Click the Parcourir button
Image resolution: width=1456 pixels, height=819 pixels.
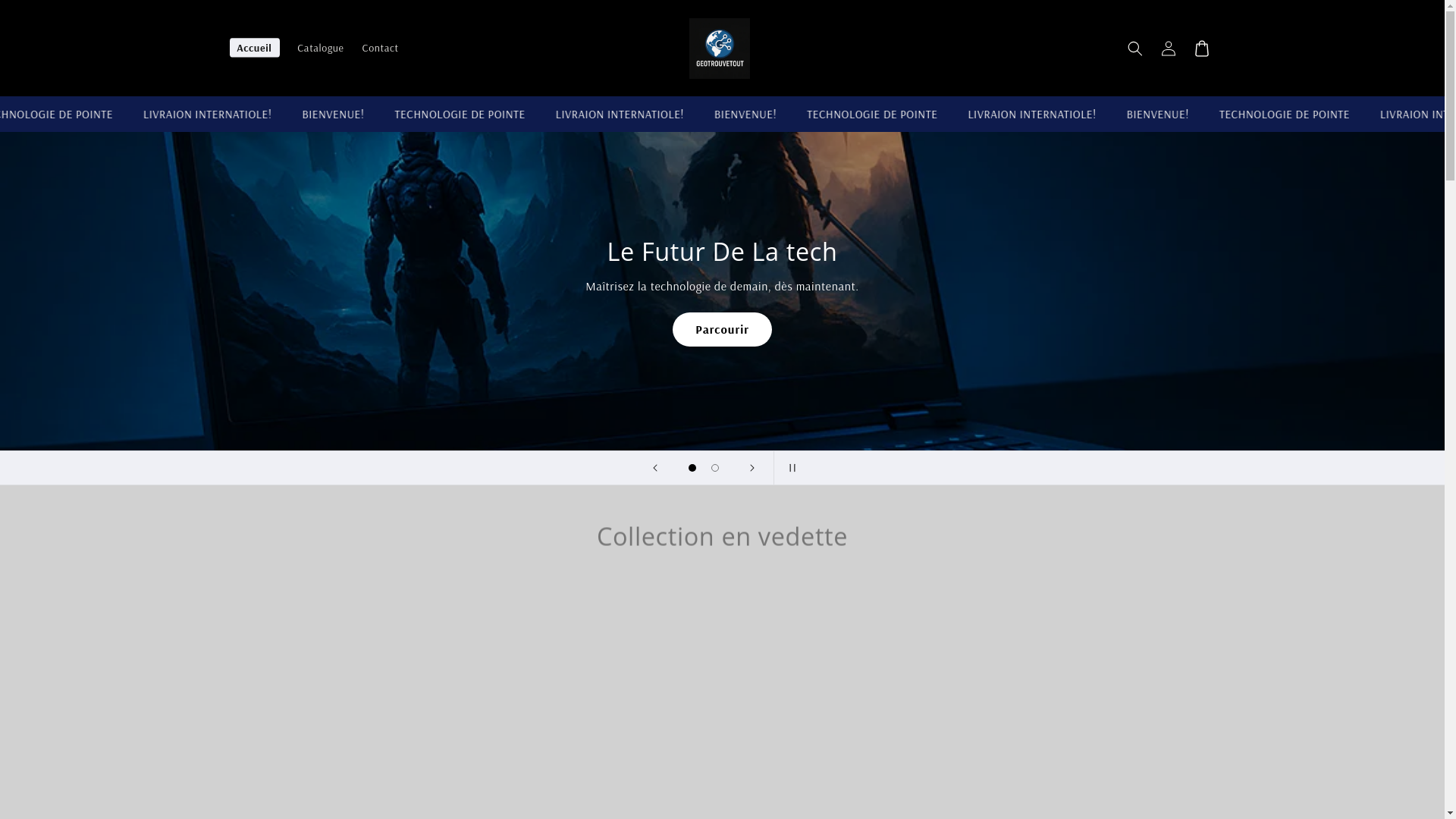click(x=722, y=329)
